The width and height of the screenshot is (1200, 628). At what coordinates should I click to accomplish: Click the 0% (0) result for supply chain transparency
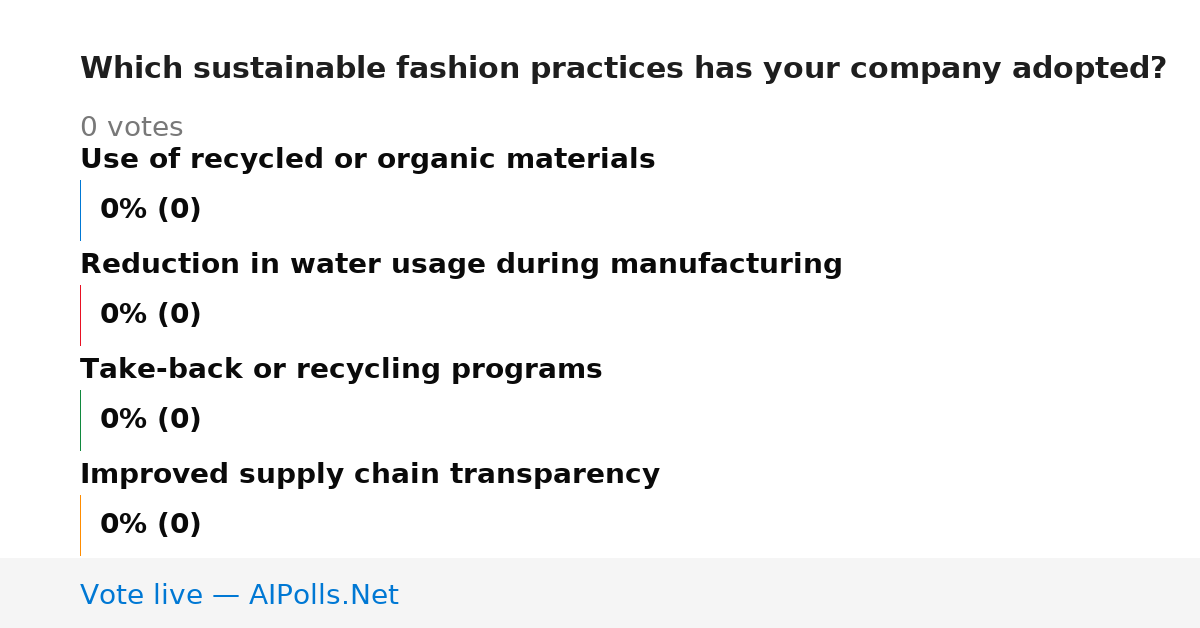pyautogui.click(x=151, y=525)
